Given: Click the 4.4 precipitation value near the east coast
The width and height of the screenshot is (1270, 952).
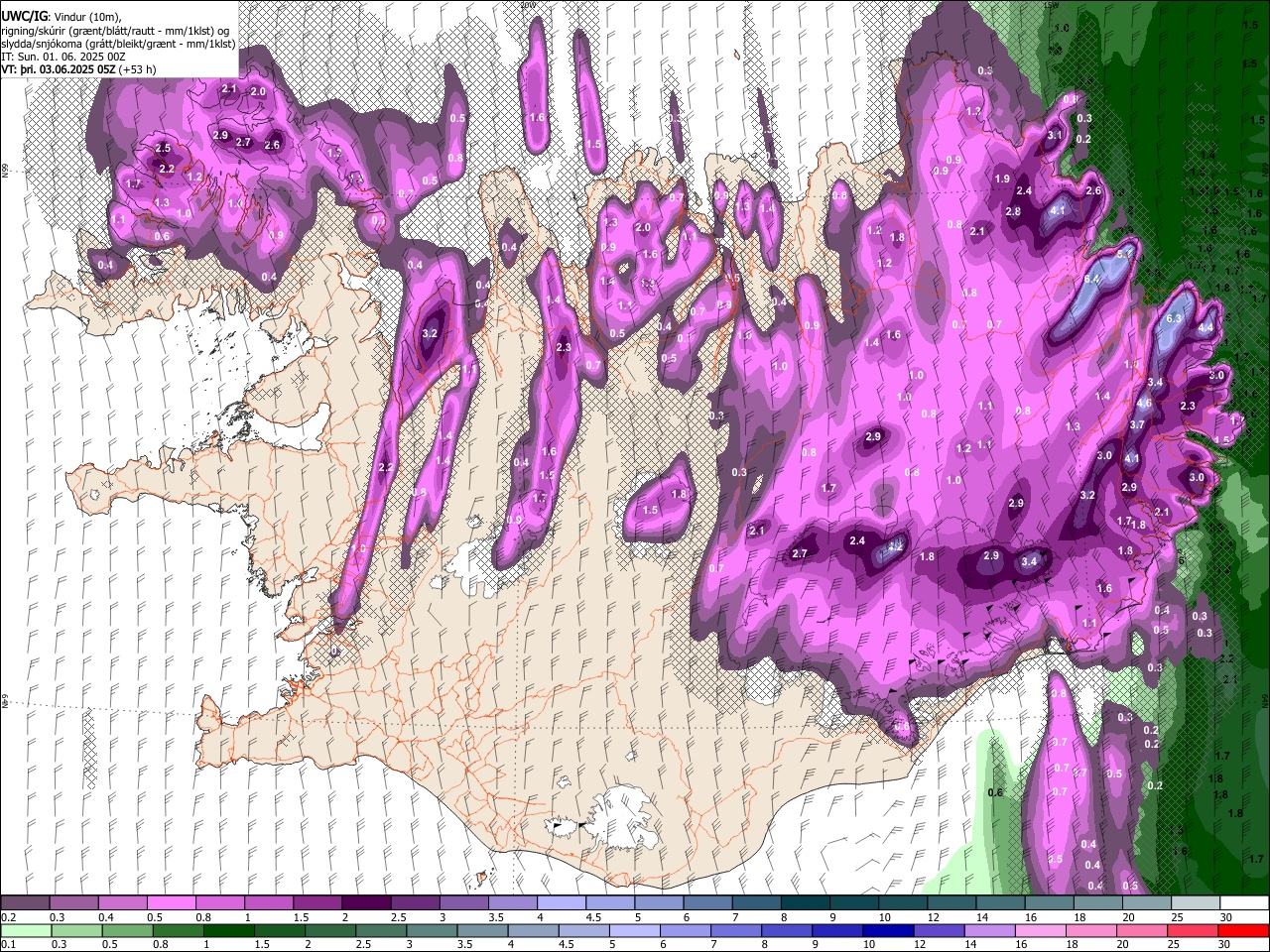Looking at the screenshot, I should [1206, 327].
